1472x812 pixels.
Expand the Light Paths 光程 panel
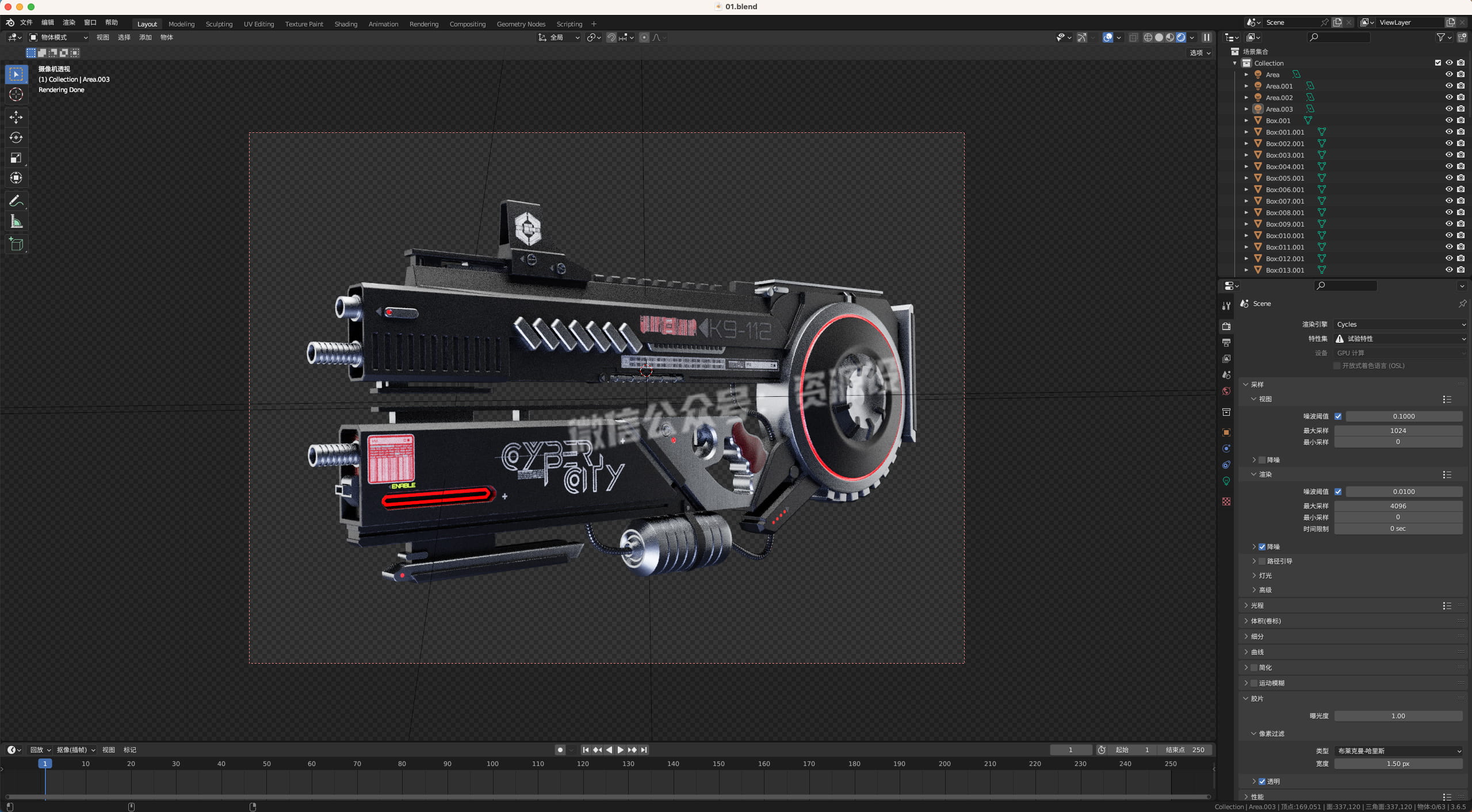click(x=1257, y=606)
